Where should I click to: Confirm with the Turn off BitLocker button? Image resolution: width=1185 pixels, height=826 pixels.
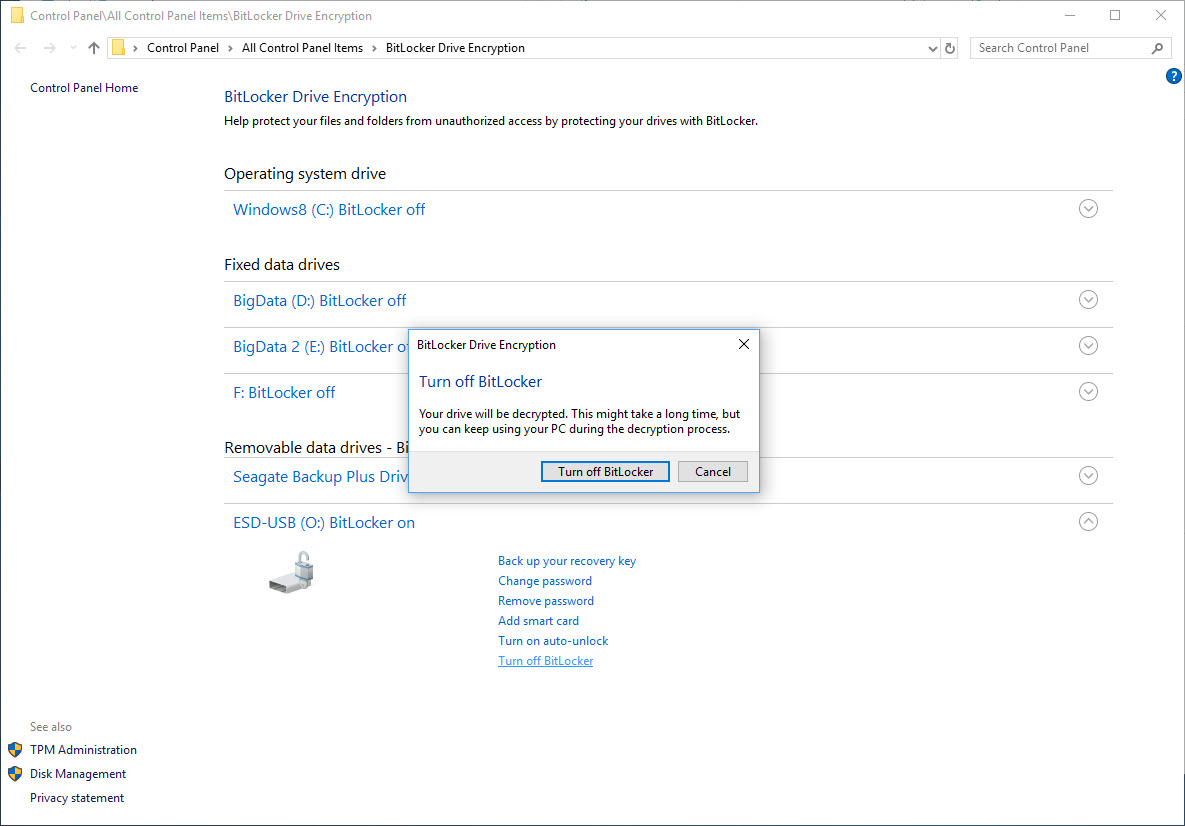[x=605, y=472]
